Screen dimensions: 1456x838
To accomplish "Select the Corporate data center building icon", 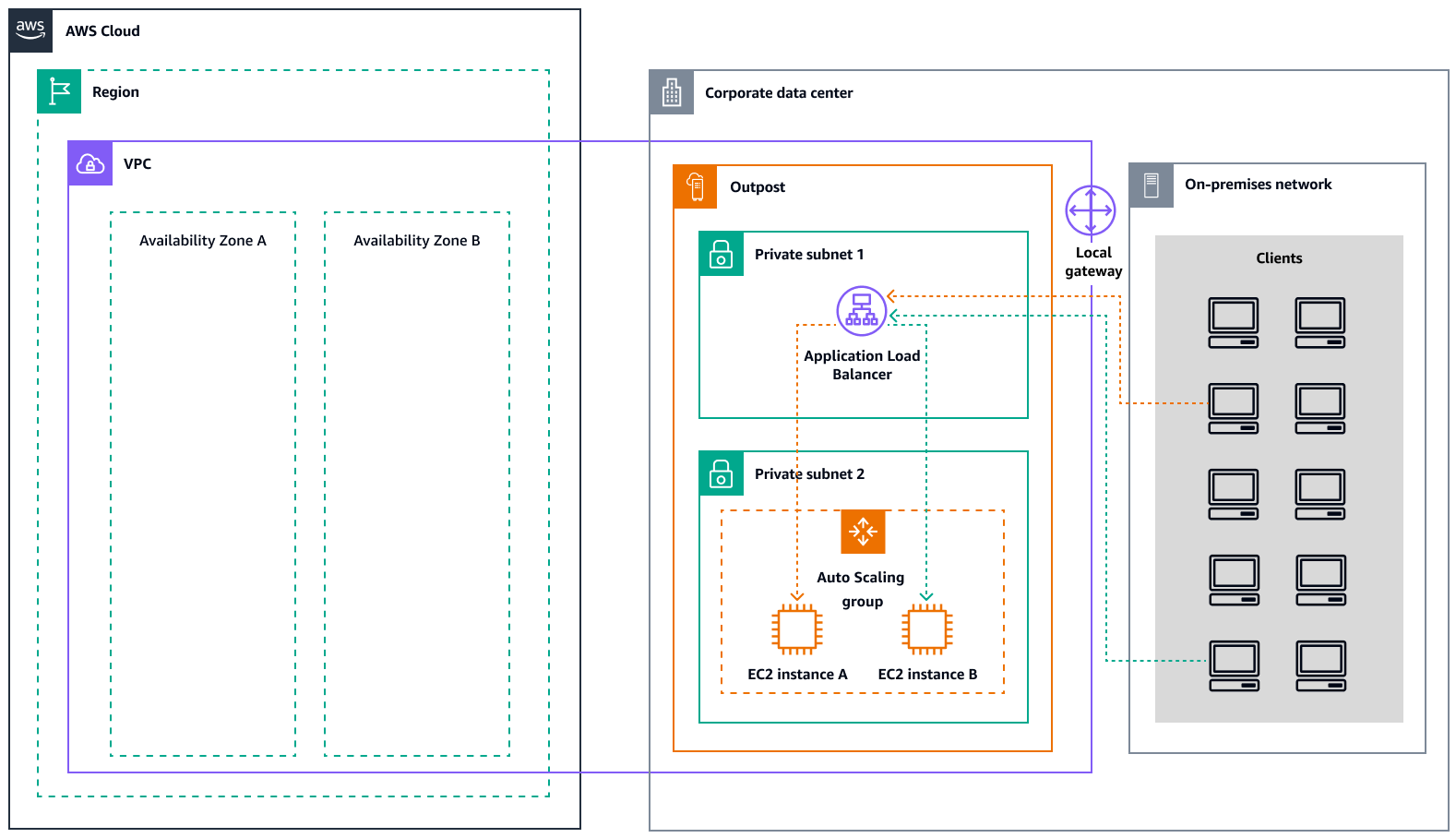I will tap(672, 92).
